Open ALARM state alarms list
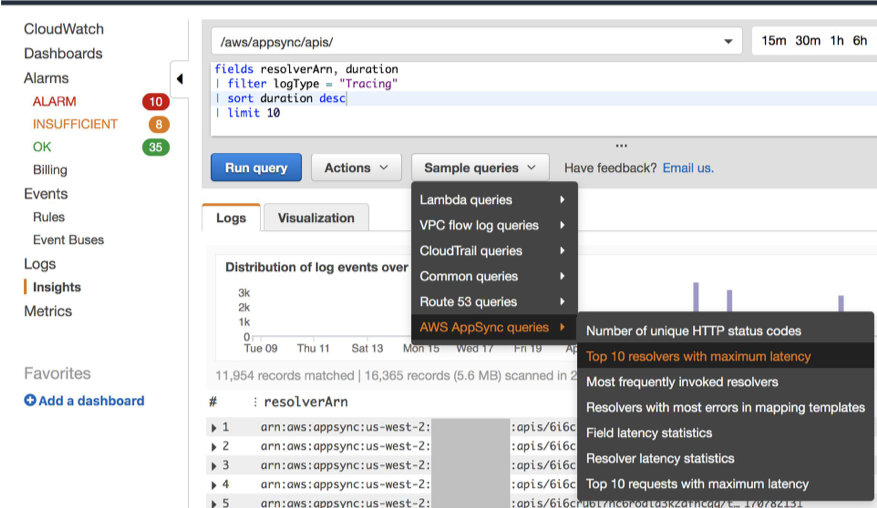This screenshot has width=877, height=508. 54,101
